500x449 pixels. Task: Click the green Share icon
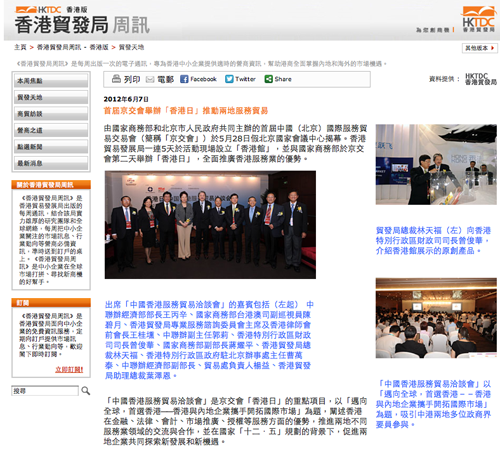(268, 79)
